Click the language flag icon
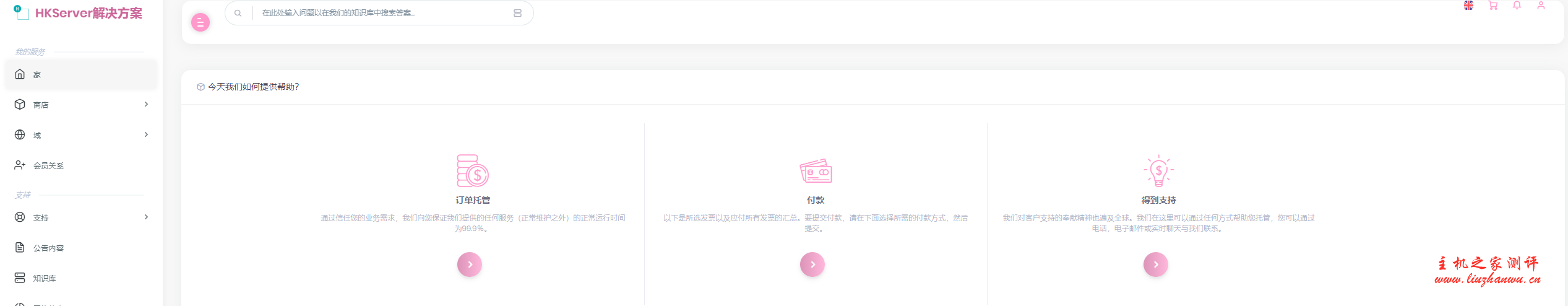 point(1468,6)
